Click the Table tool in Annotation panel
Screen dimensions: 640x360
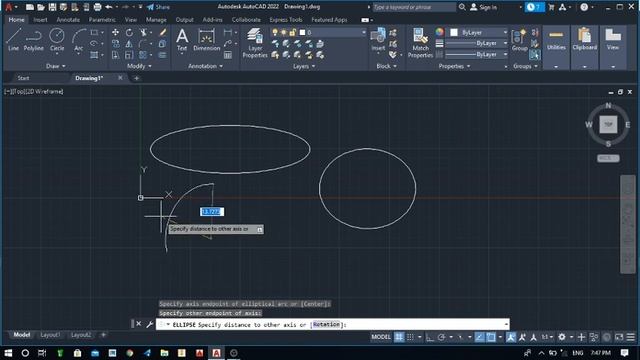click(x=228, y=55)
